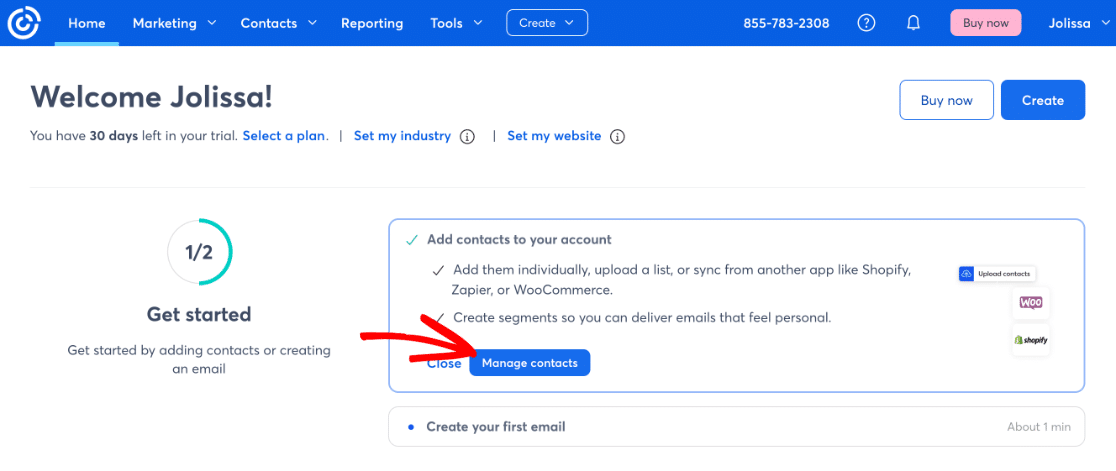Click the Shopify logo tile
Screen dimensions: 1116x471
[1031, 340]
